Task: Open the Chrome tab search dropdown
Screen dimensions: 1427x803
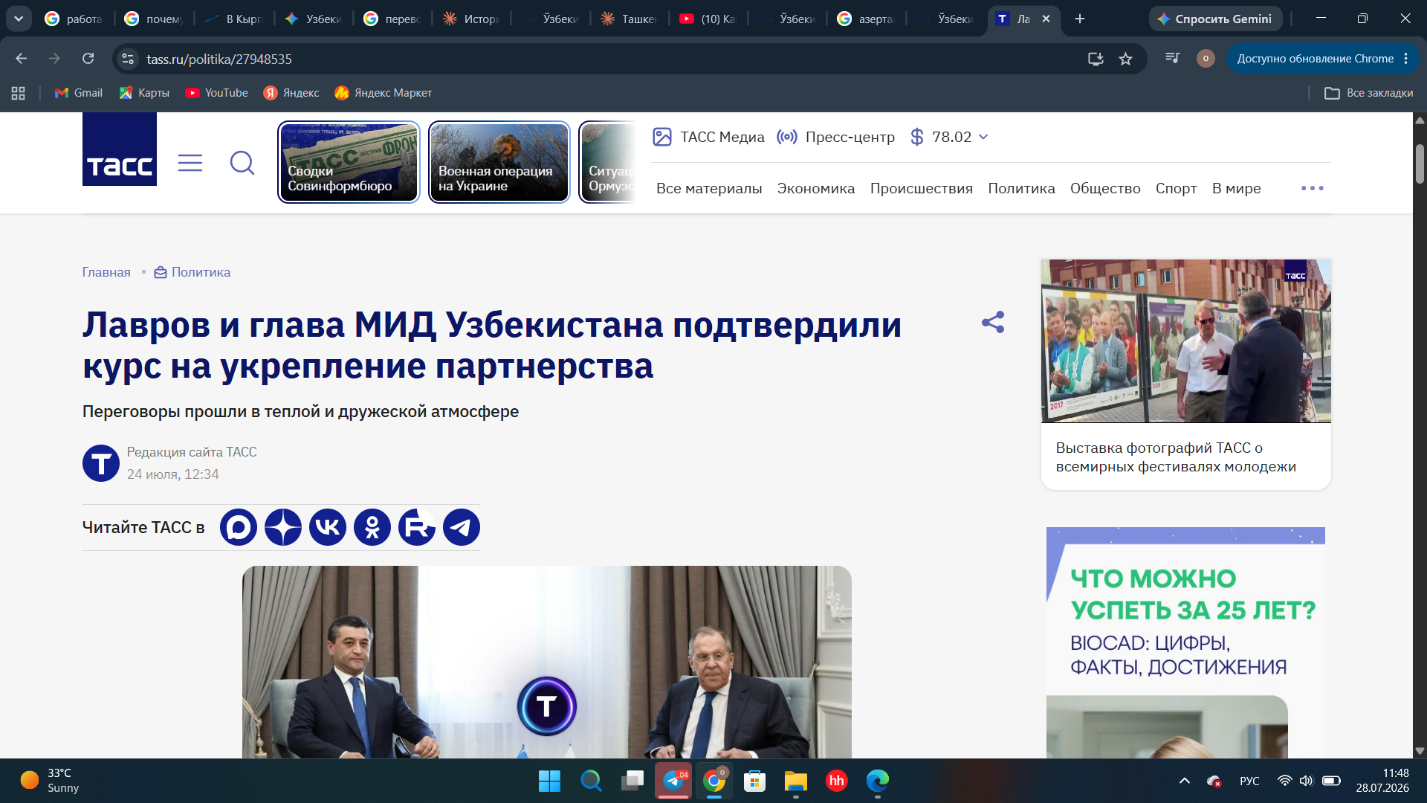Action: pyautogui.click(x=17, y=19)
